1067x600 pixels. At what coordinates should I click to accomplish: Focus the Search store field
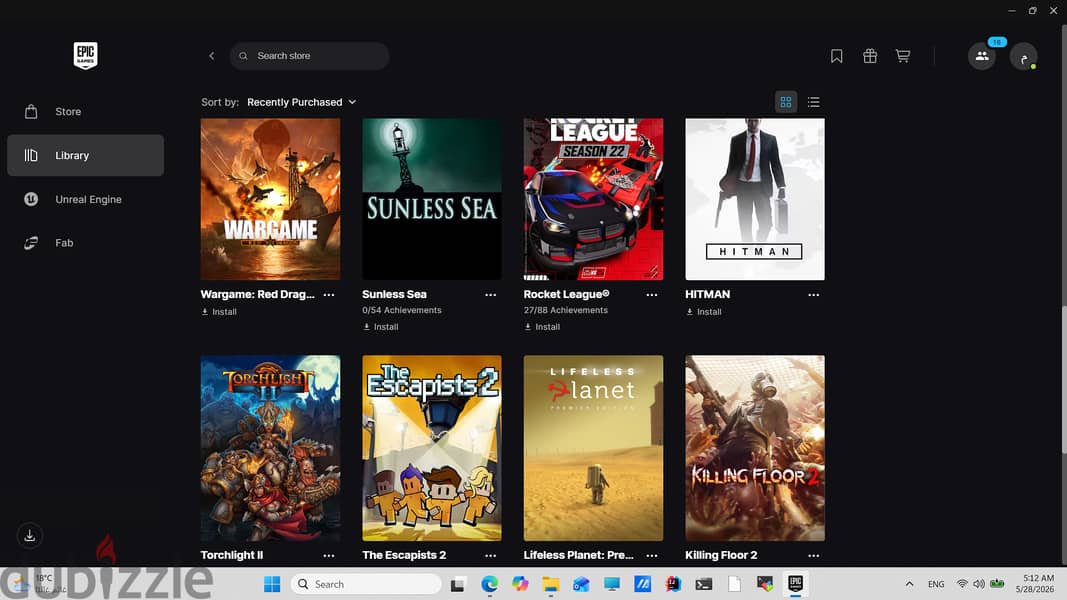[x=310, y=56]
